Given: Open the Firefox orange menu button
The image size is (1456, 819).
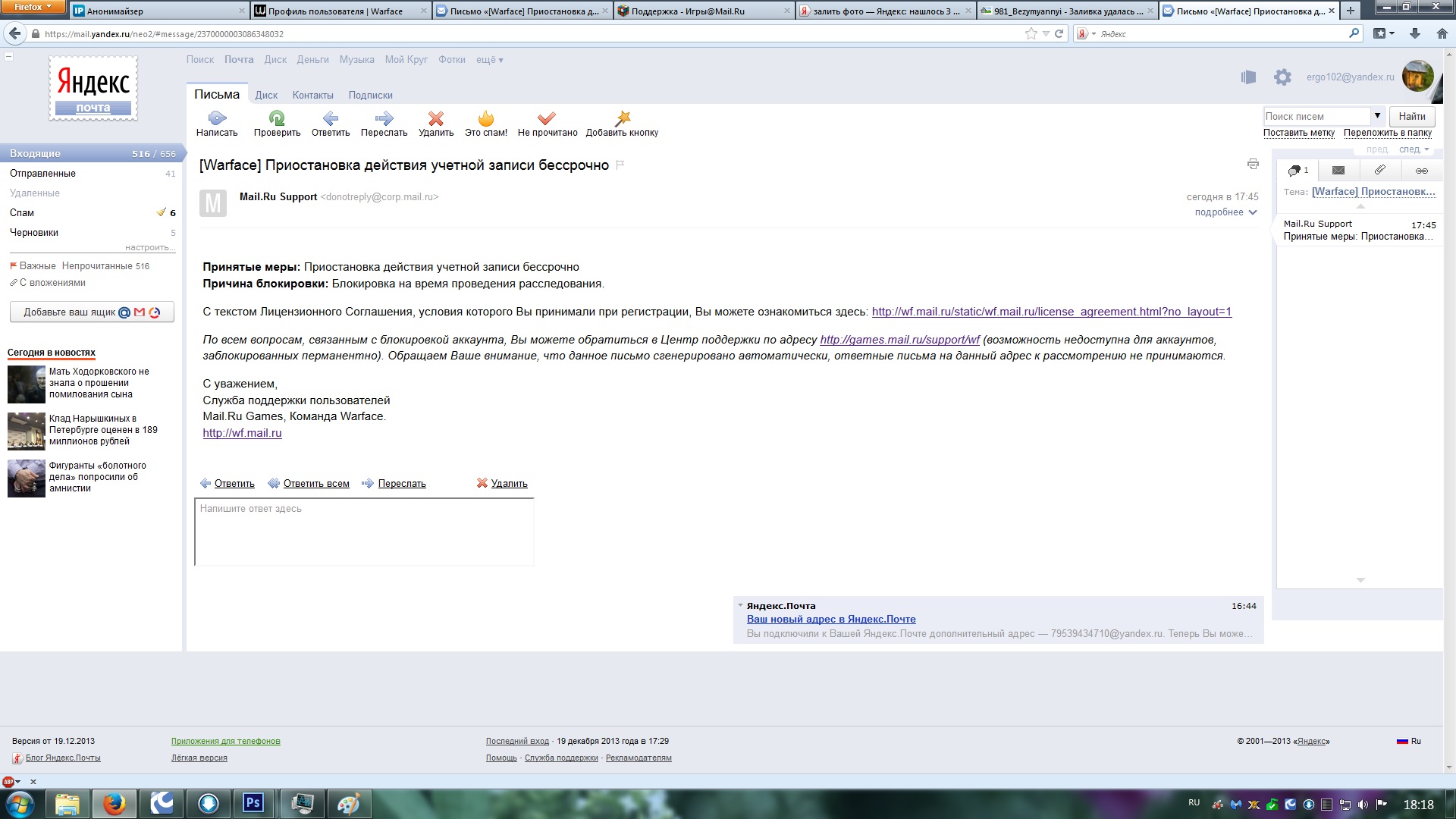Looking at the screenshot, I should pos(33,7).
